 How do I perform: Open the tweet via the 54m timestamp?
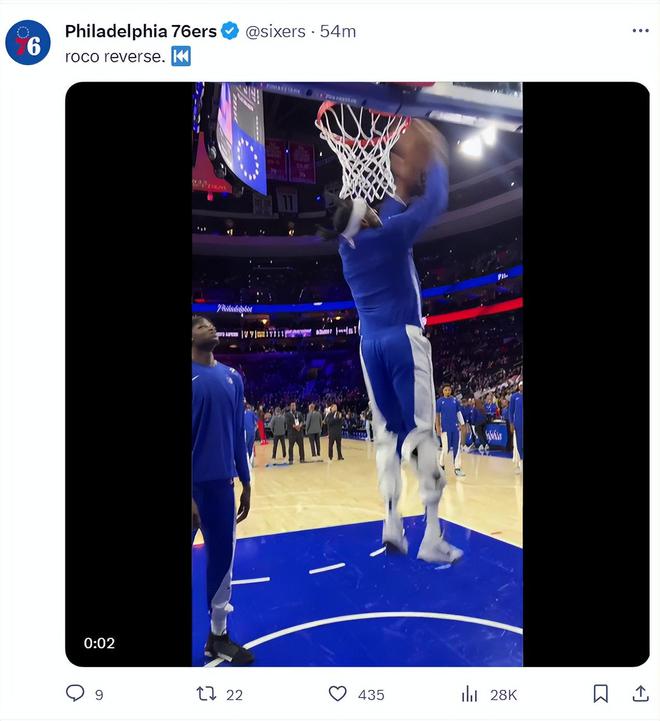338,31
